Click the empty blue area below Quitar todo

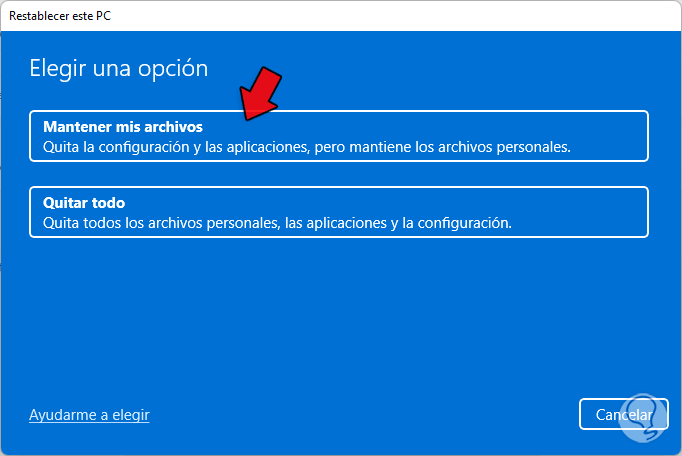339,313
